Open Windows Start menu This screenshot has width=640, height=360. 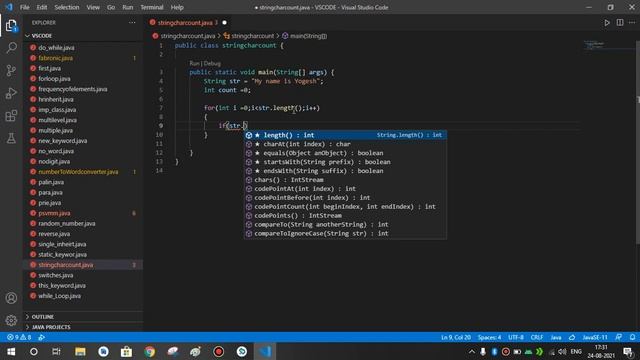coord(11,351)
